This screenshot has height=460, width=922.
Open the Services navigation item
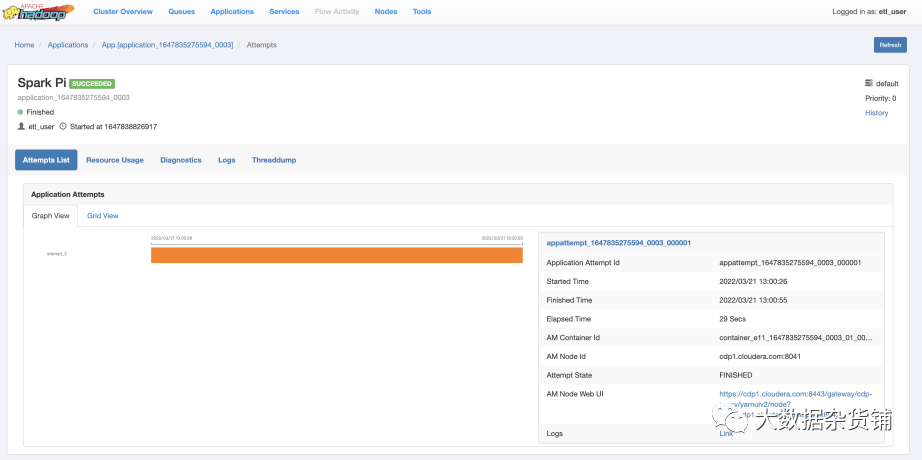[284, 12]
